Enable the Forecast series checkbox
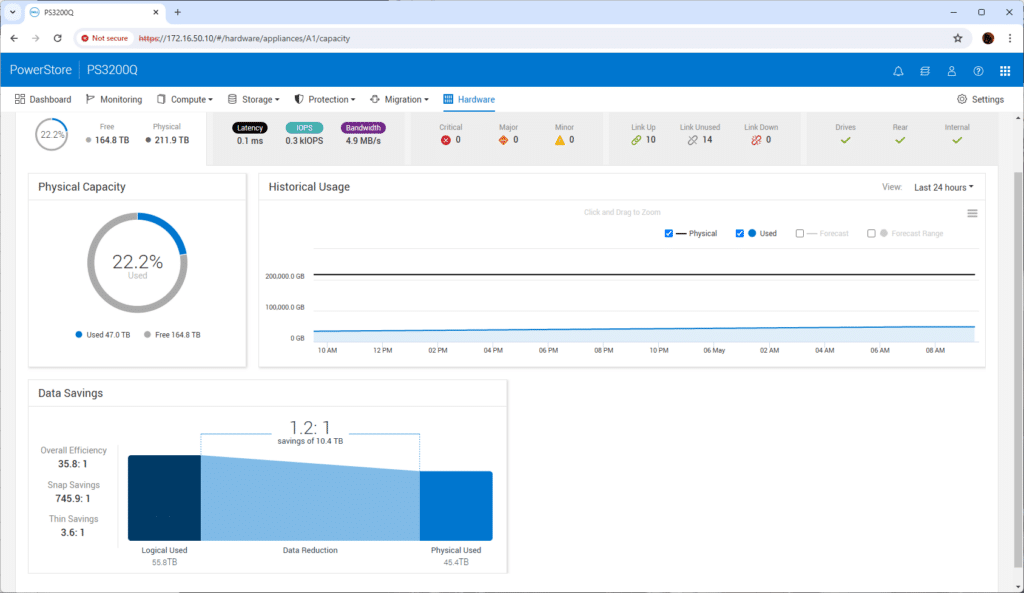This screenshot has height=593, width=1024. 800,233
